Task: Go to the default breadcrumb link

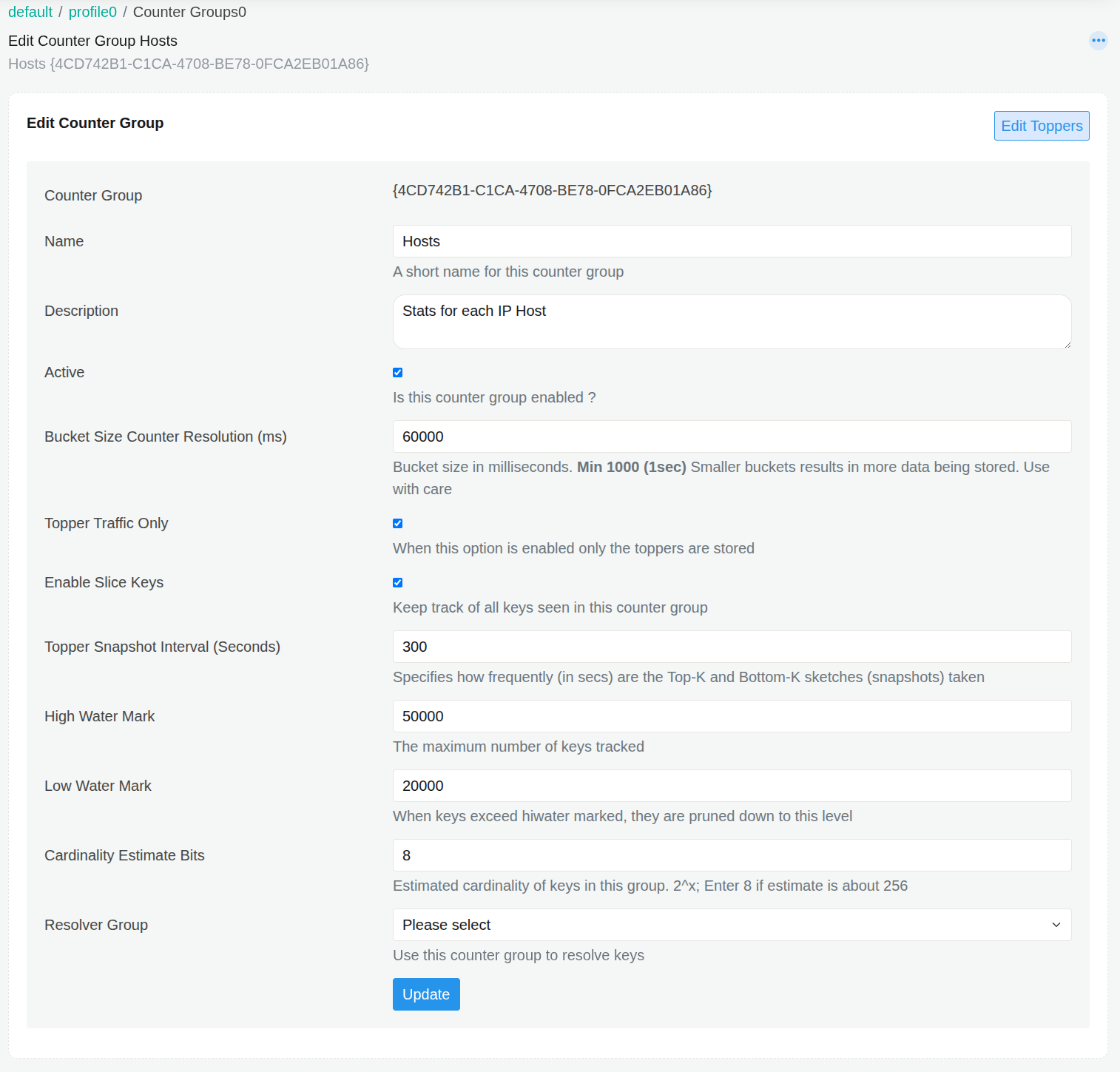Action: (x=30, y=12)
